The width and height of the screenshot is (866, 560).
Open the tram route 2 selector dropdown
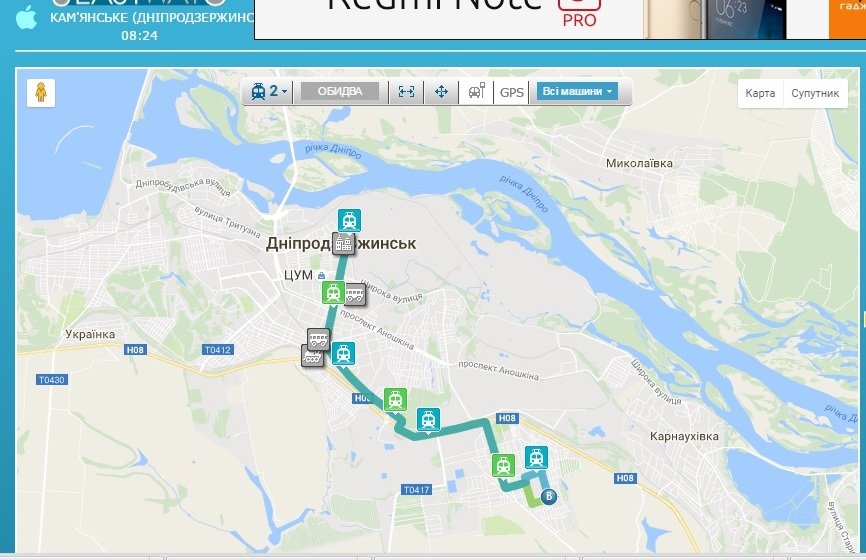click(x=269, y=92)
